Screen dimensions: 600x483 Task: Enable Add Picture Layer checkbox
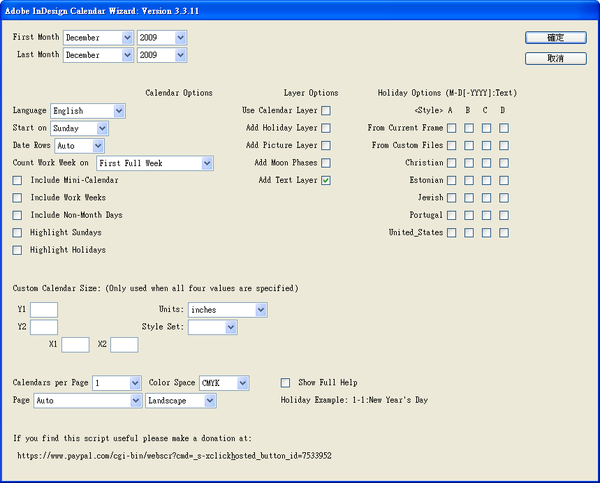coord(326,145)
